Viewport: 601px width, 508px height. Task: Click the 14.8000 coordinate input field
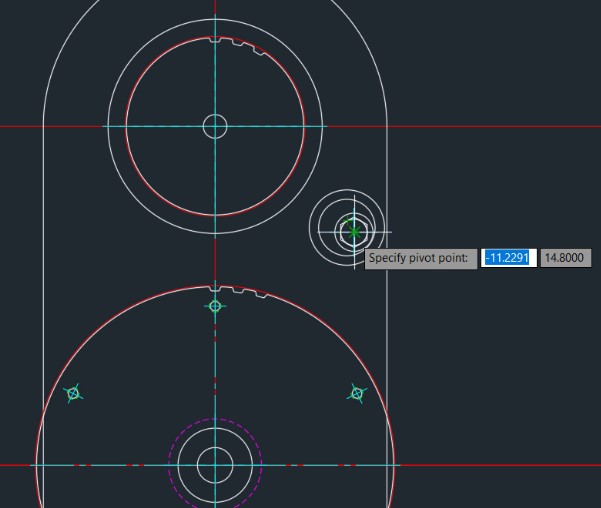coord(565,258)
